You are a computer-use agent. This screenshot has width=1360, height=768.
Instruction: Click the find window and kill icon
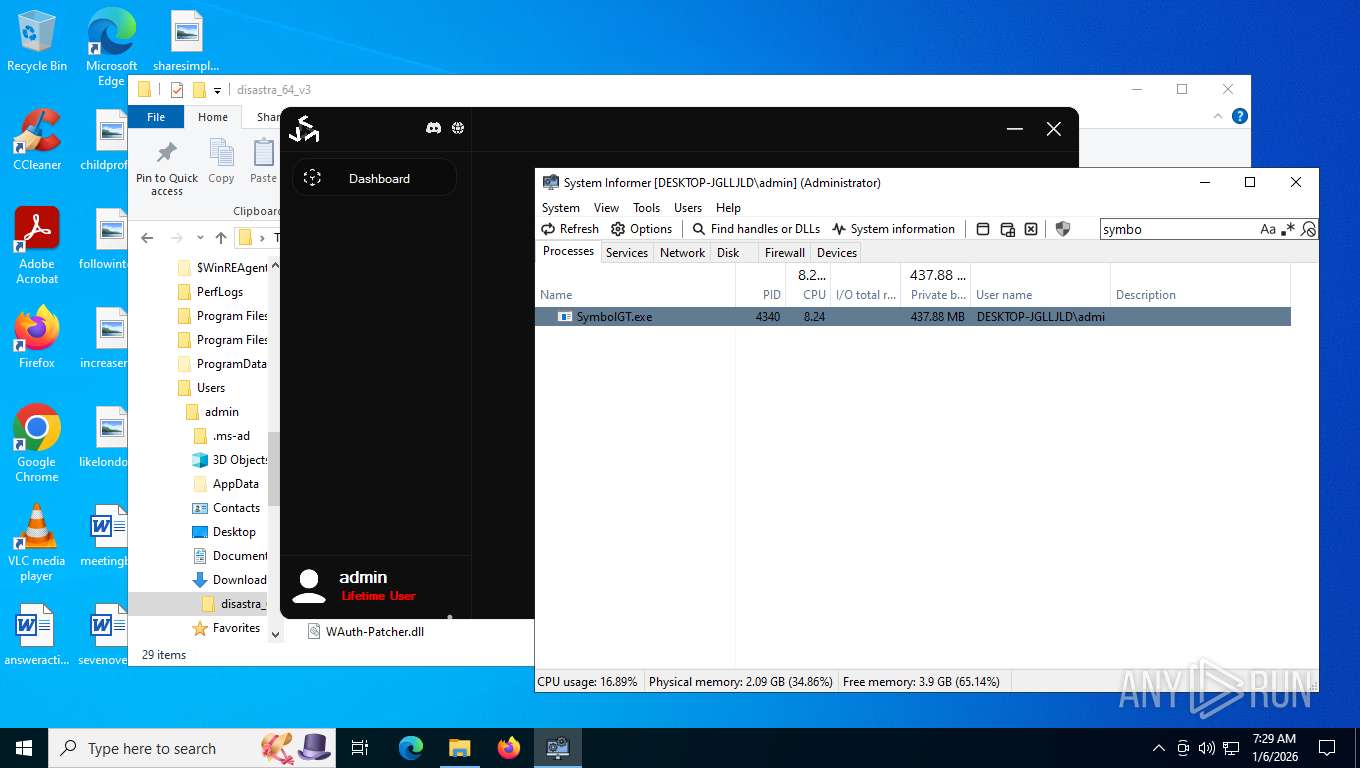[1031, 229]
